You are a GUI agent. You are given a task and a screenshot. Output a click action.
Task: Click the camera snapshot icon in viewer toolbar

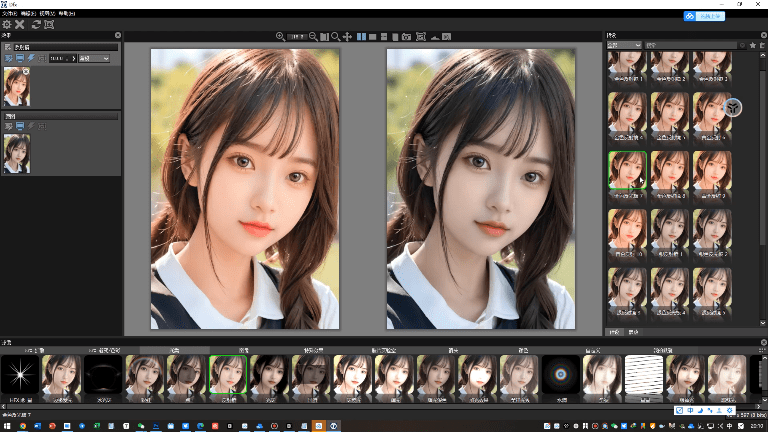407,36
